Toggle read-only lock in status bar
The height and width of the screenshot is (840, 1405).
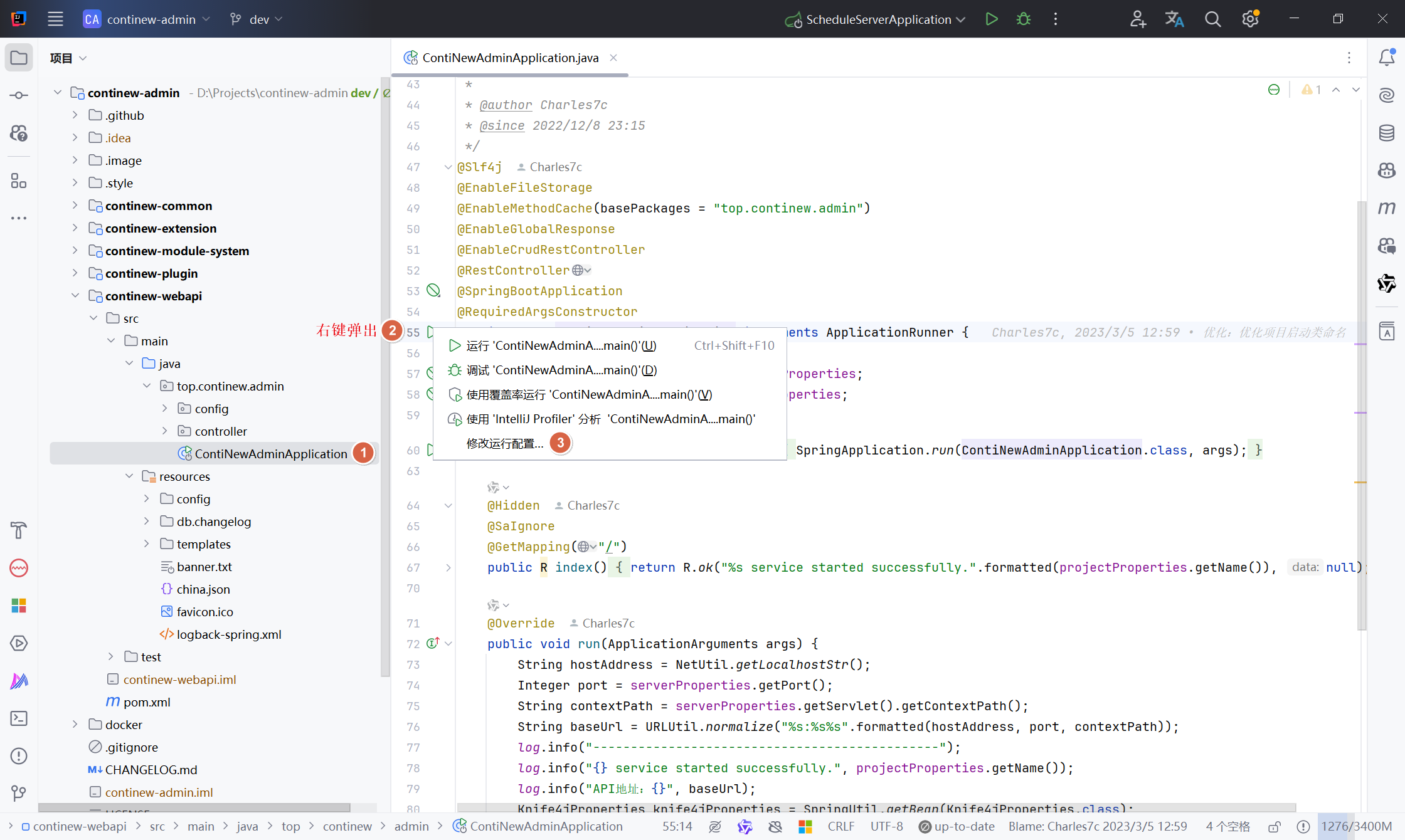(1274, 827)
